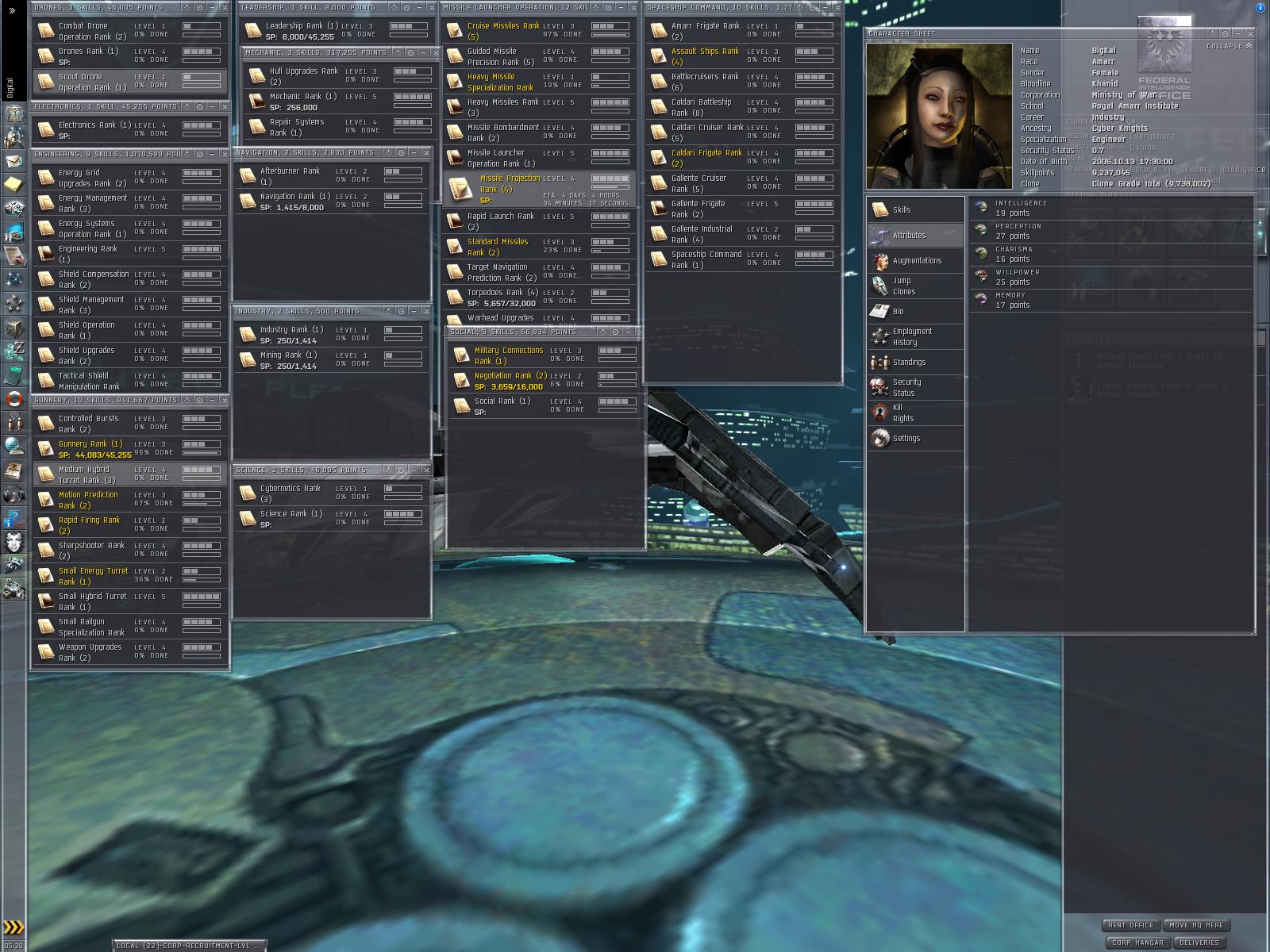This screenshot has width=1270, height=952.
Task: Click the BigKal character portrait
Action: (x=939, y=116)
